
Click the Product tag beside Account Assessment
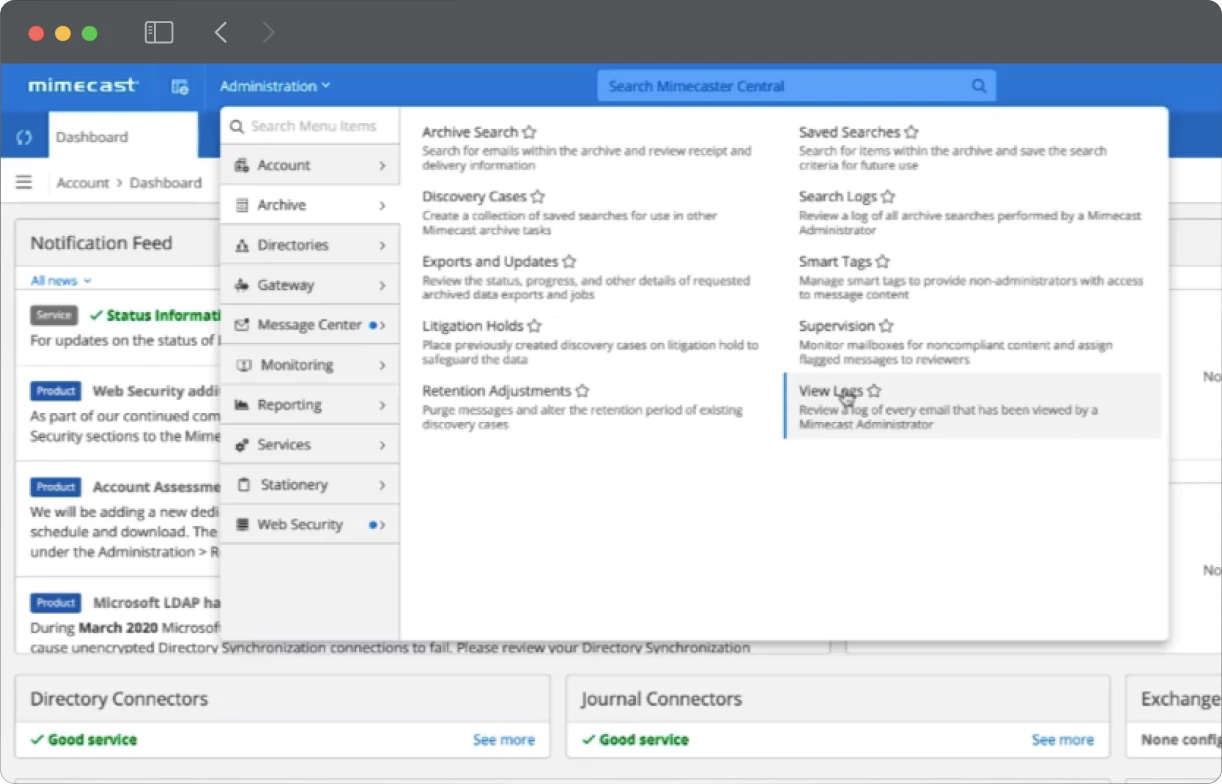pos(55,487)
